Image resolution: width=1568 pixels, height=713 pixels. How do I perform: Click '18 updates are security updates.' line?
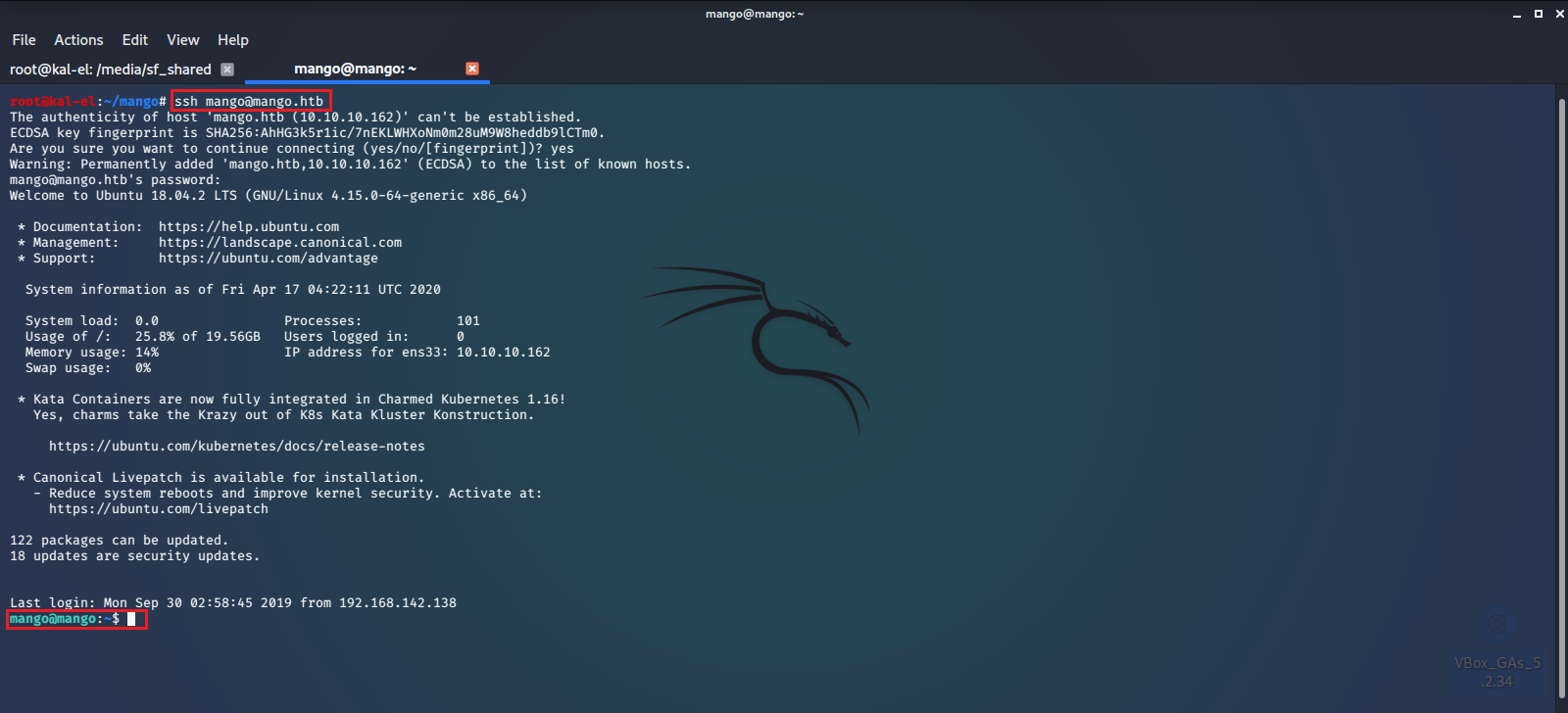(x=135, y=556)
